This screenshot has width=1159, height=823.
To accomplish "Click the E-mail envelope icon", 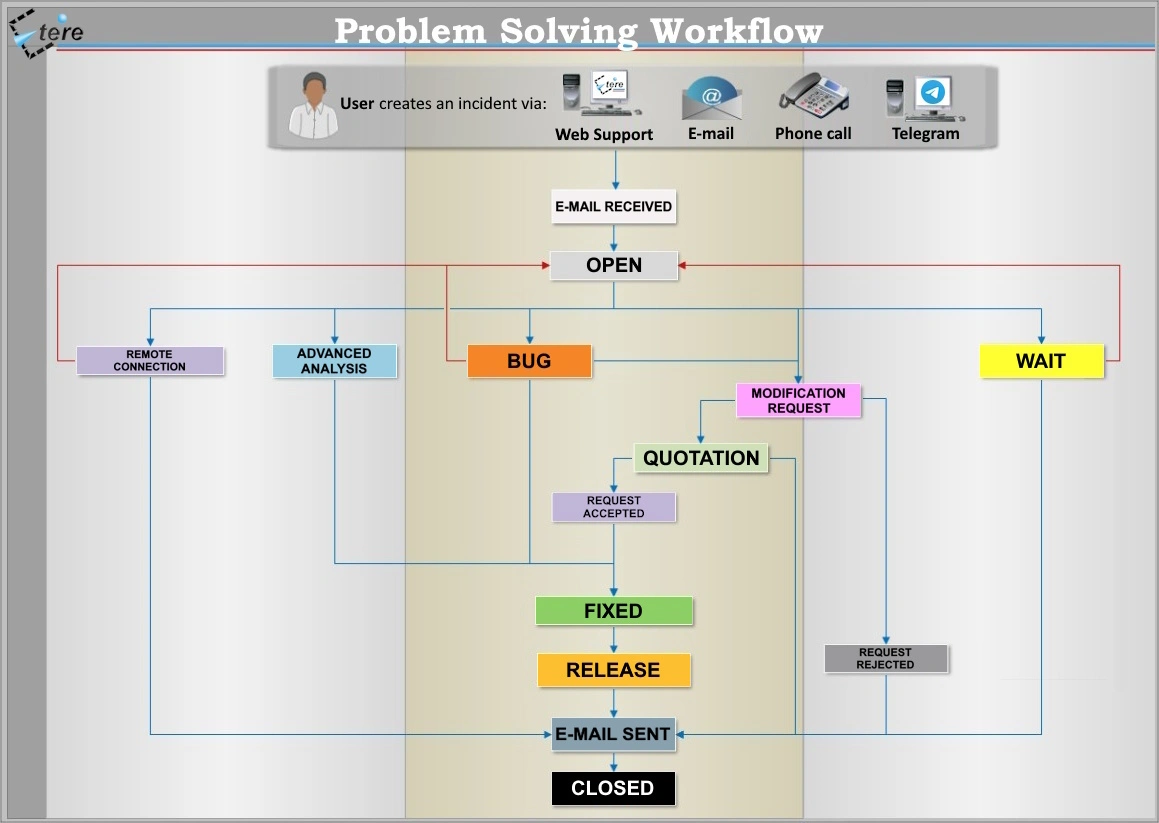I will 711,99.
